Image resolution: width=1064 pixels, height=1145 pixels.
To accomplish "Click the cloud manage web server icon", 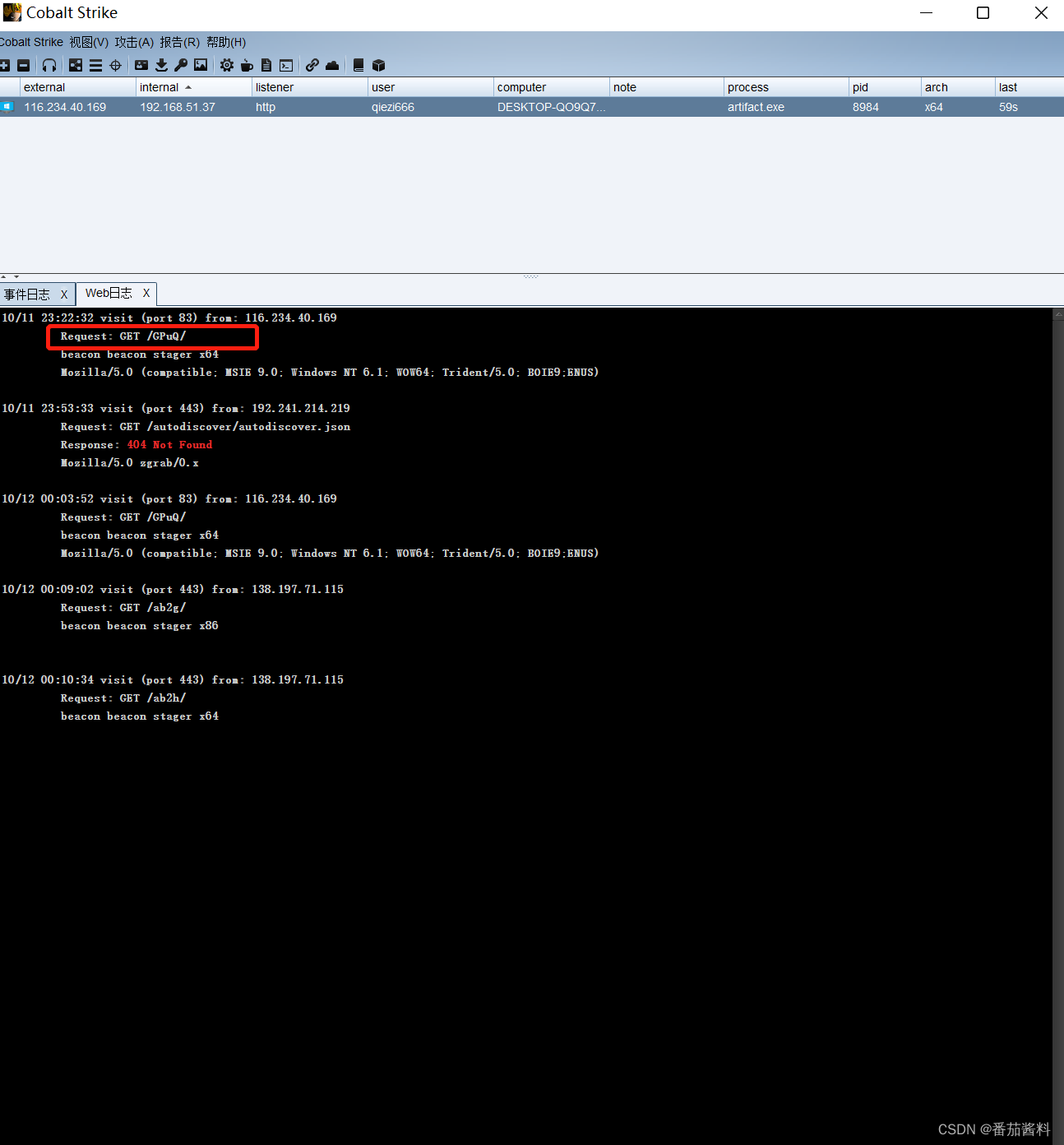I will [332, 65].
